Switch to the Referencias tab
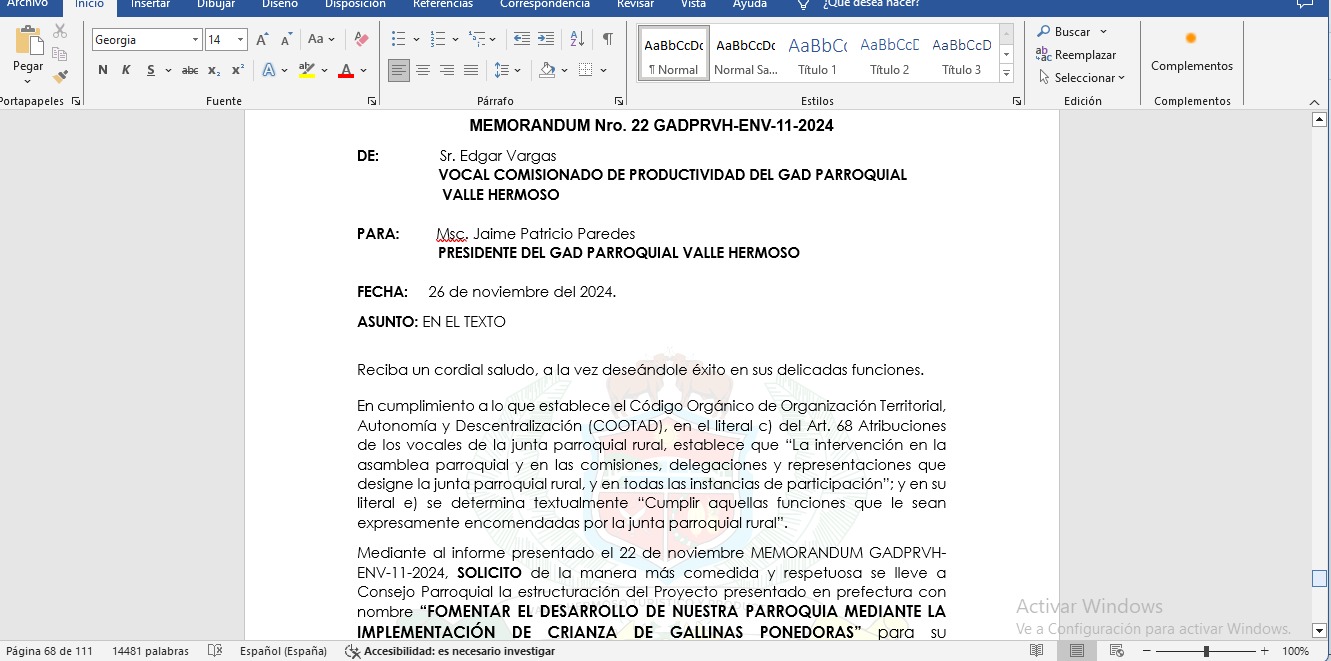Viewport: 1331px width, 661px height. click(442, 4)
